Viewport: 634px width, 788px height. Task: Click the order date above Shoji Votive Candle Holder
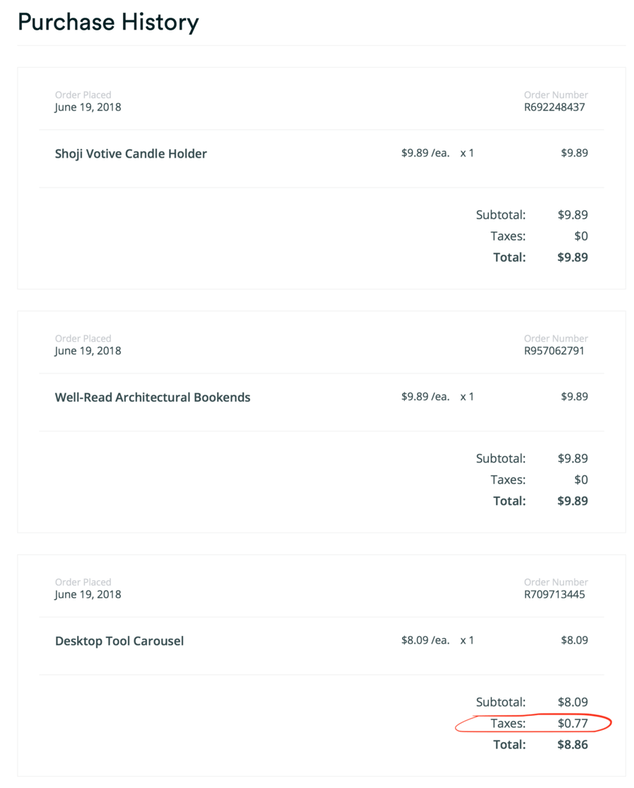(x=88, y=107)
